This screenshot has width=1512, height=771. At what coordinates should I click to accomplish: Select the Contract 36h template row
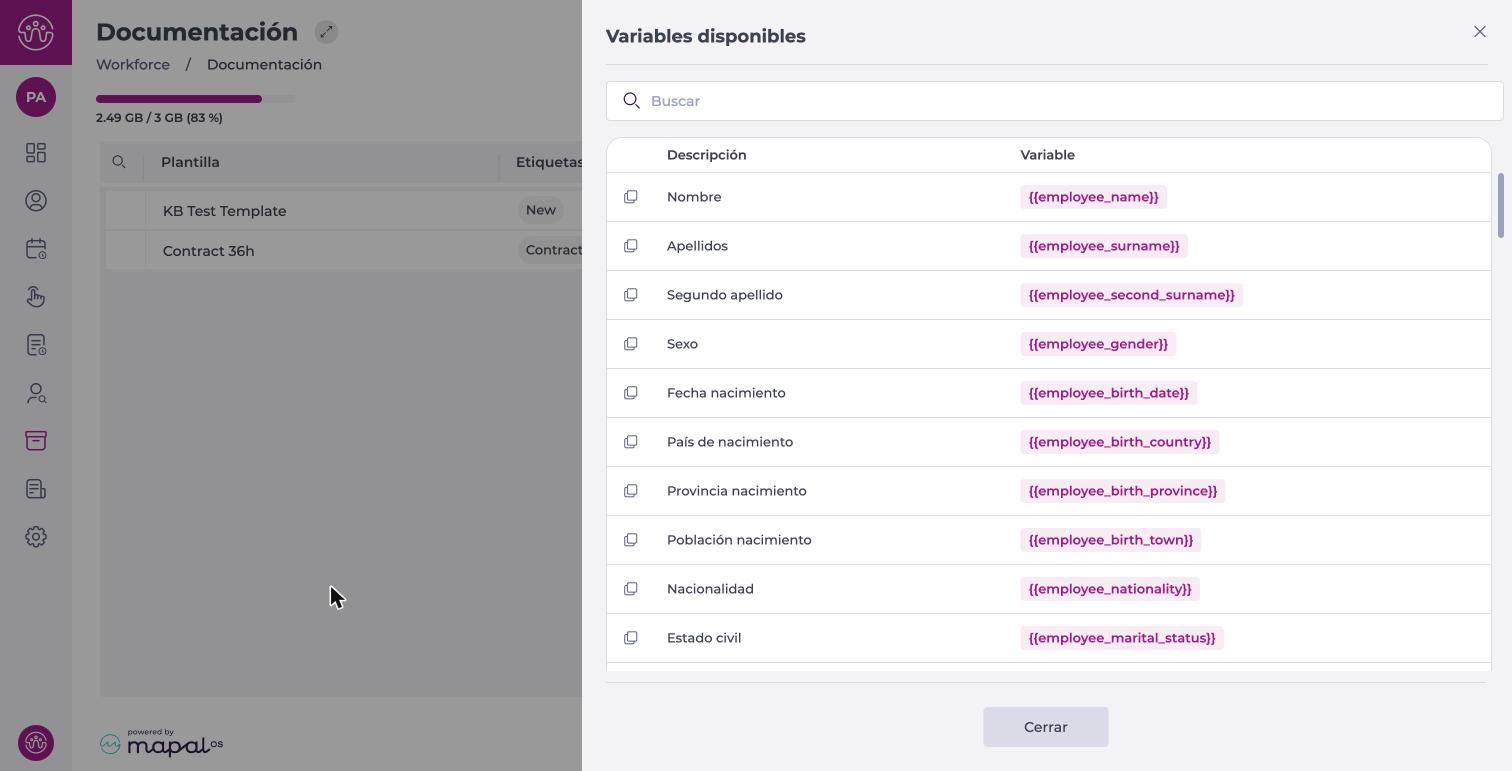[343, 251]
